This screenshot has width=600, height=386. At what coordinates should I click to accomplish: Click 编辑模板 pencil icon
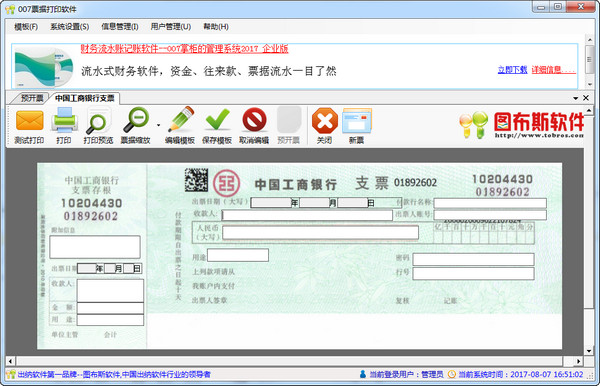(180, 120)
